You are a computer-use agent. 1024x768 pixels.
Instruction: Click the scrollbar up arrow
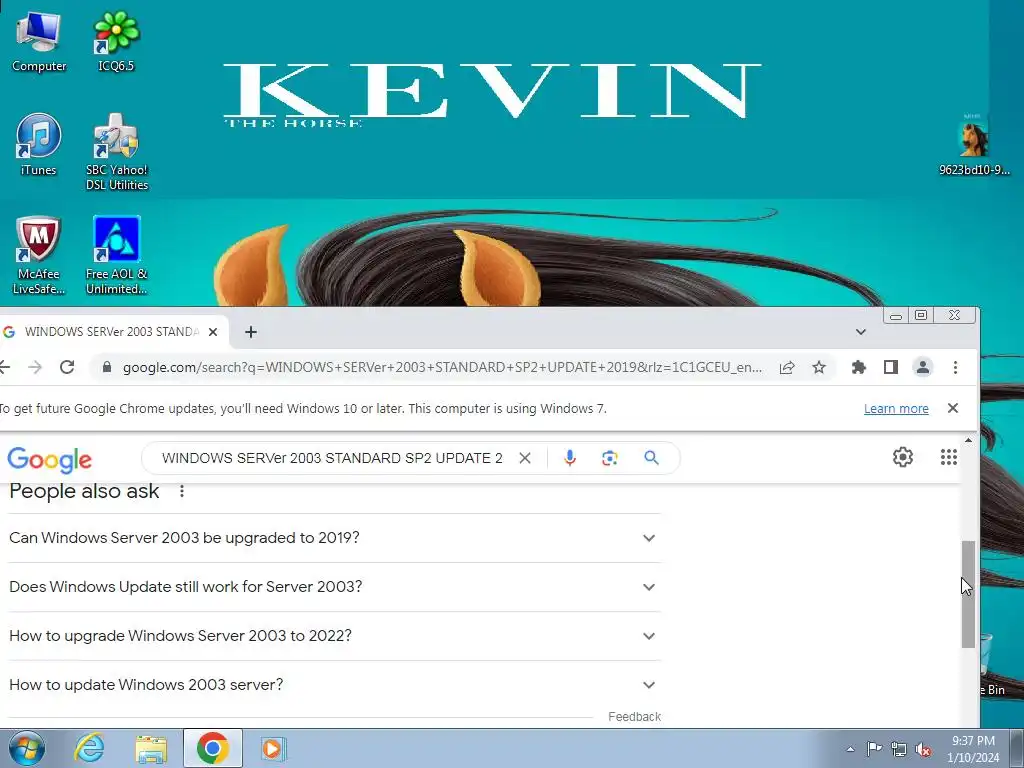(968, 441)
